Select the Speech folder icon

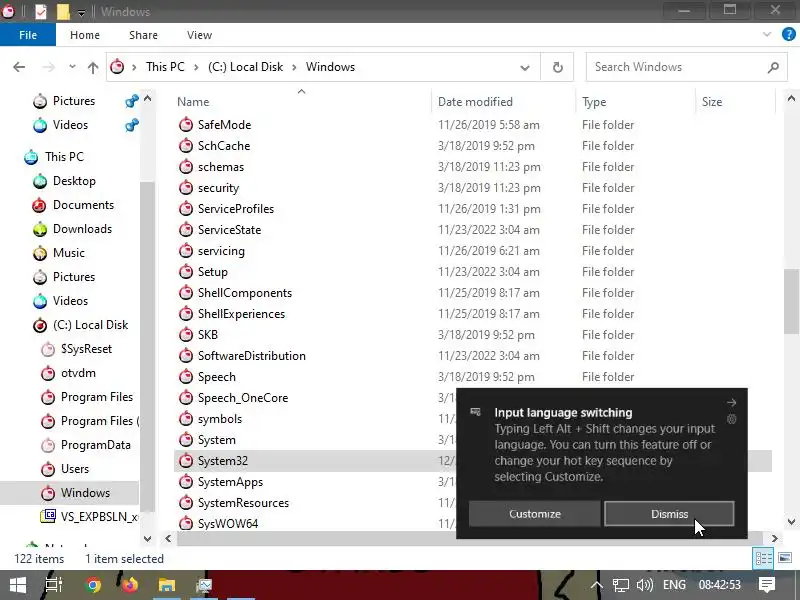[x=186, y=377]
